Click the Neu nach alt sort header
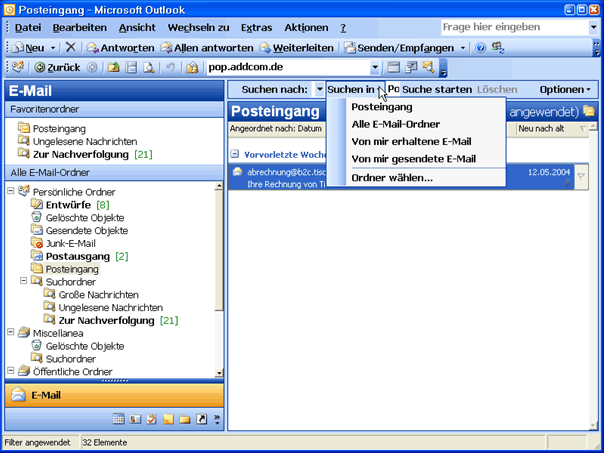Viewport: 606px width, 454px height. (552, 129)
